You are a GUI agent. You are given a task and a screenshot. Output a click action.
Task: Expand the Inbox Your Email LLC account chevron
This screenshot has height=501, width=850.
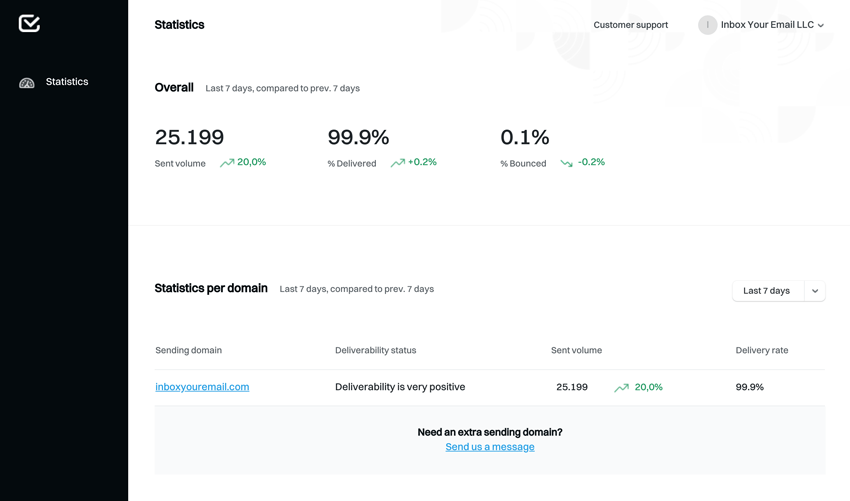(x=821, y=26)
